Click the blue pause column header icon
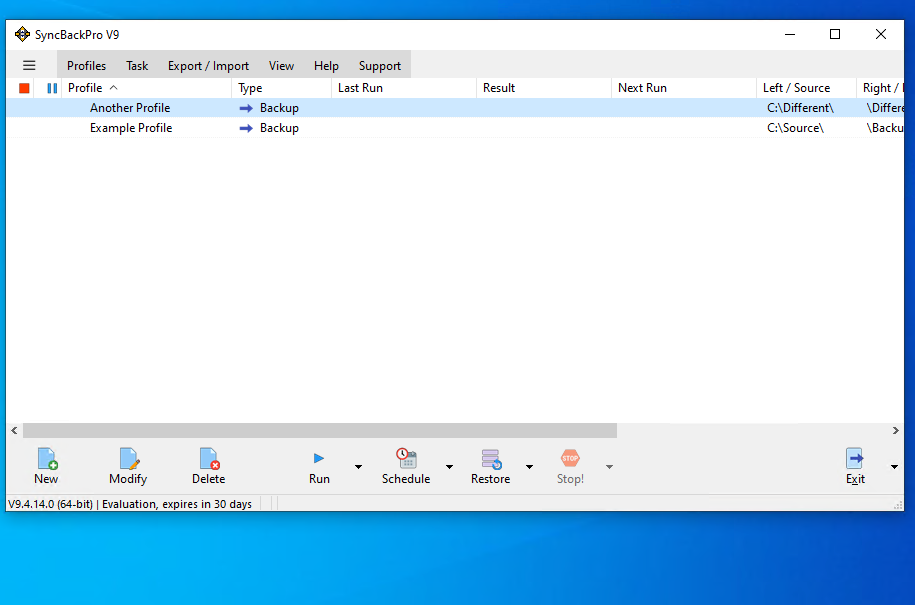Viewport: 915px width, 605px height. 52,88
